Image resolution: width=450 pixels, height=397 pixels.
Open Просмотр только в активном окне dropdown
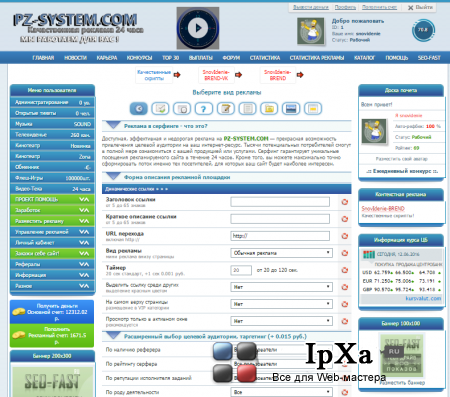tap(281, 321)
